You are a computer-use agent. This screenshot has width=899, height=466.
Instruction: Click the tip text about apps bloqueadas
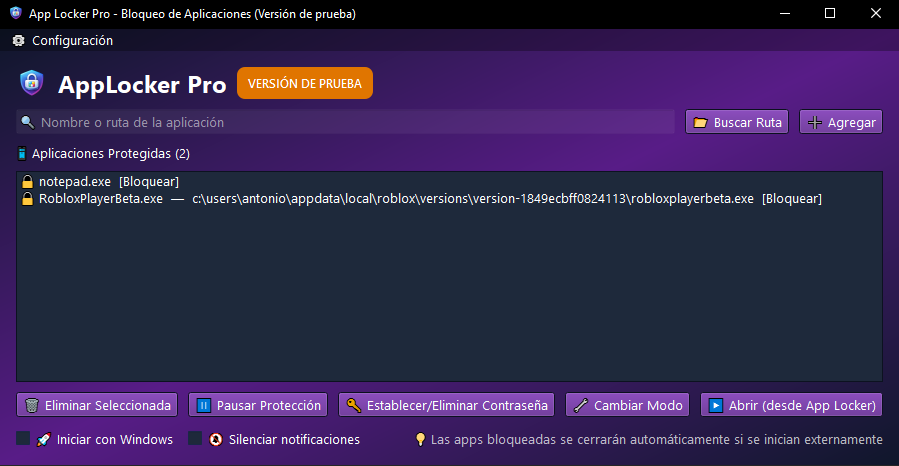[656, 440]
